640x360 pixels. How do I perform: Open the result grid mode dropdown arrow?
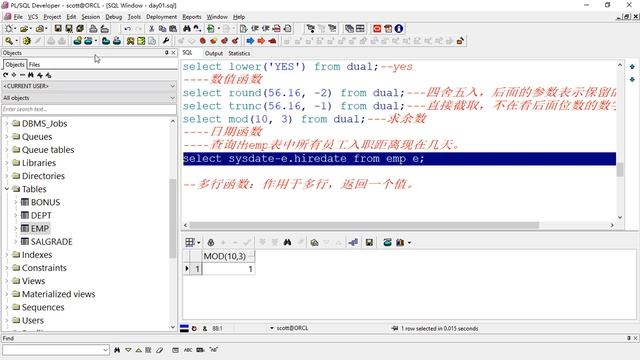click(x=199, y=242)
